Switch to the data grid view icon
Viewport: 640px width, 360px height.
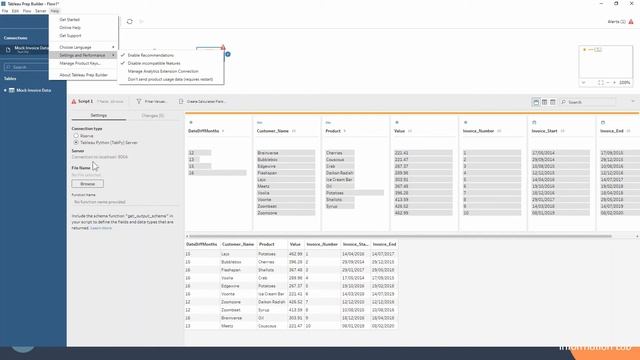[544, 102]
